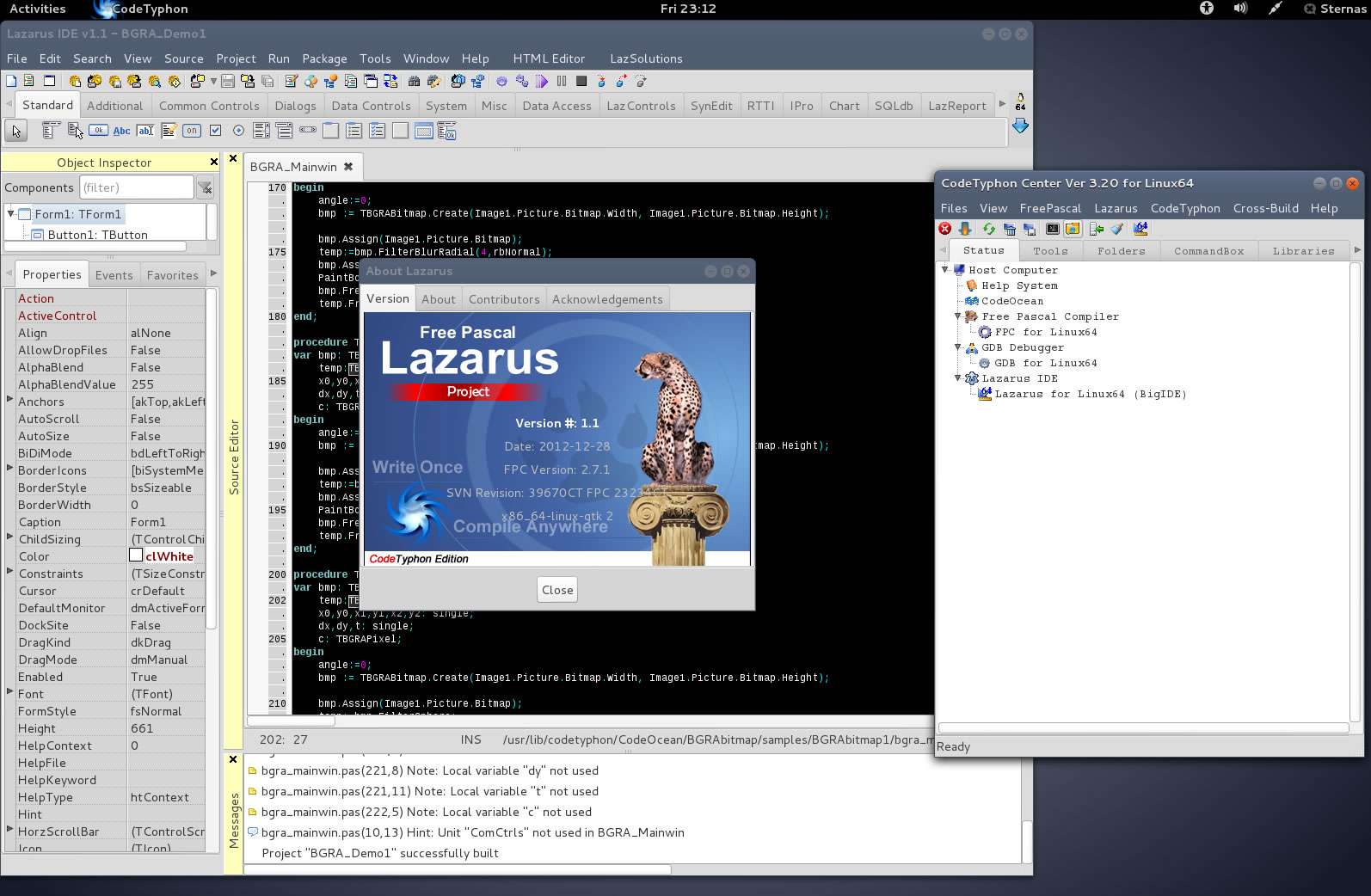Screen dimensions: 1371x896
Task: Pick the TScrollBar component icon
Action: (308, 131)
